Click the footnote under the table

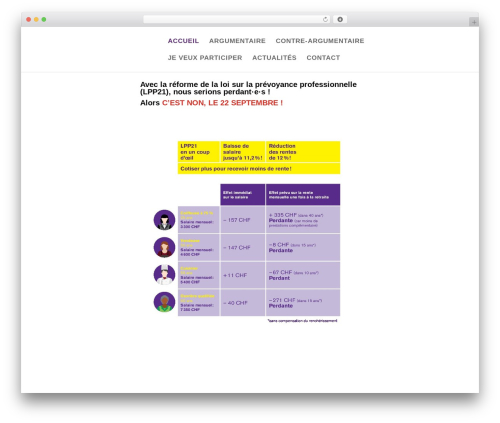click(302, 321)
